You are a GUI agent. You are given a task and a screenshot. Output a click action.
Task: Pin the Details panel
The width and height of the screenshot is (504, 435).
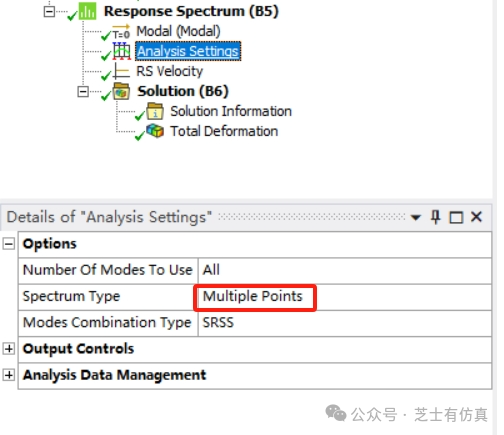coord(435,217)
